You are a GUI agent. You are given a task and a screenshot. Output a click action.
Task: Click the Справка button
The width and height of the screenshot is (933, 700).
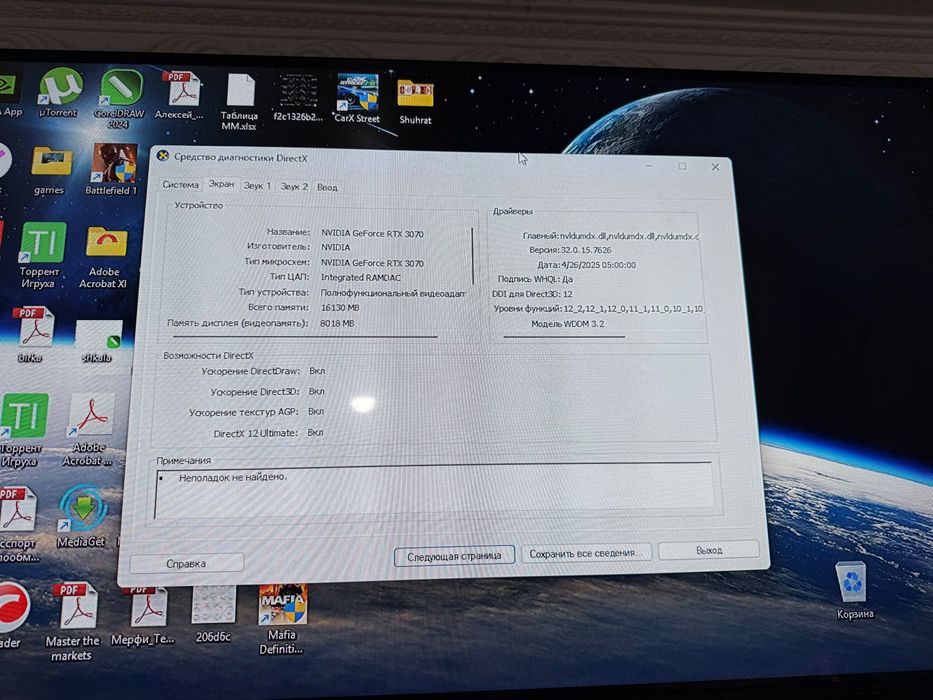coord(186,563)
